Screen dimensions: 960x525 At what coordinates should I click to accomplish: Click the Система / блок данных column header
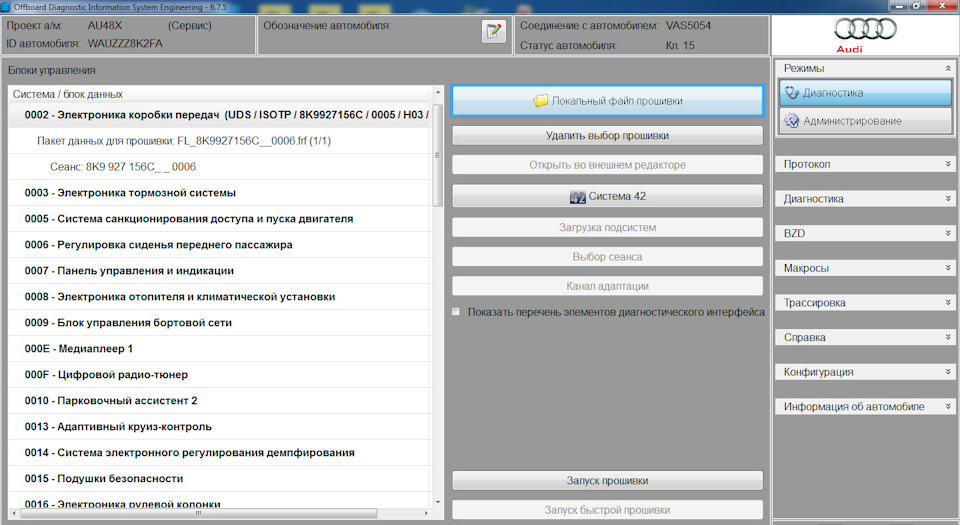(x=220, y=94)
